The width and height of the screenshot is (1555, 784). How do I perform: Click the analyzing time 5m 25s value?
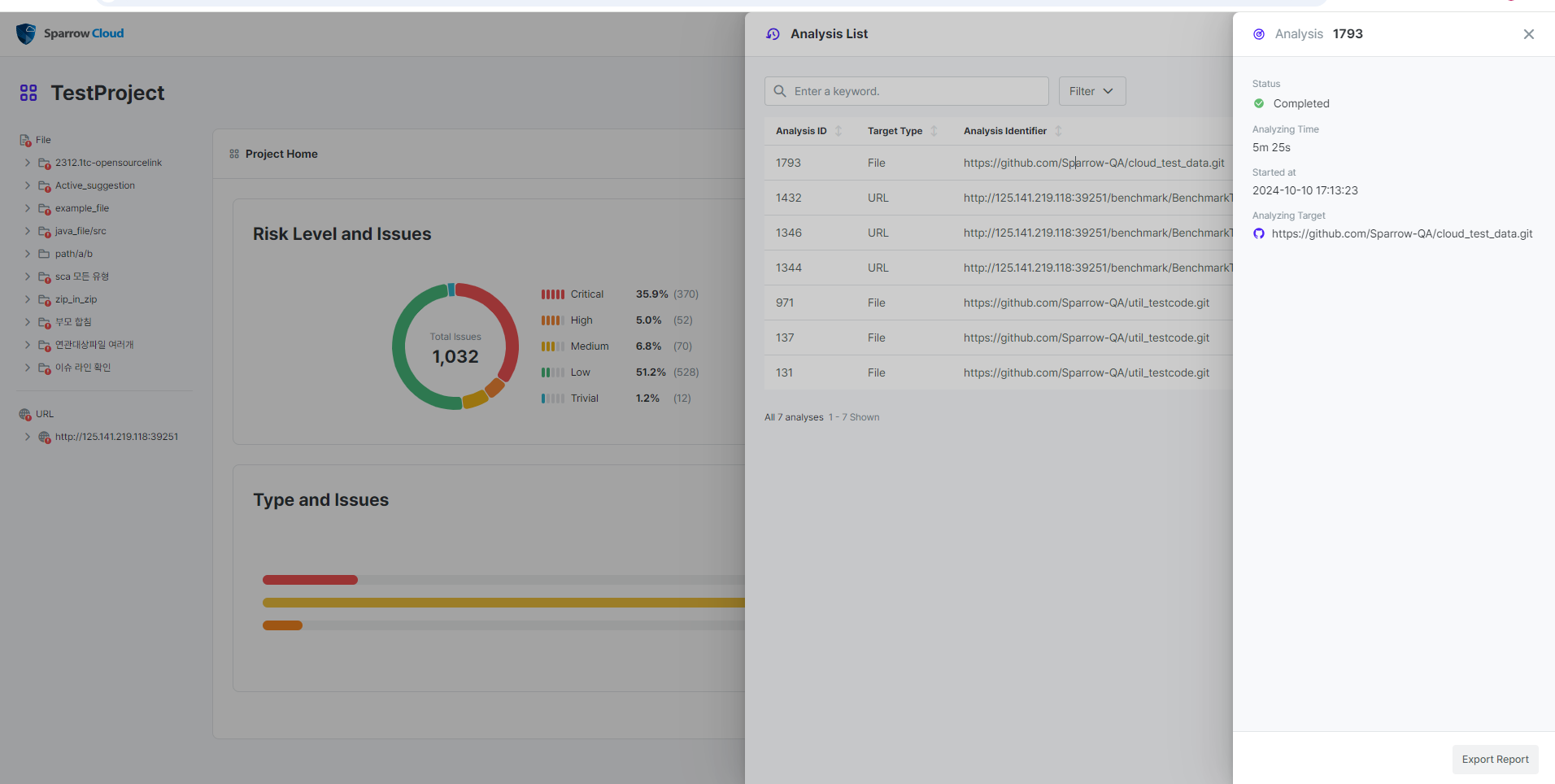pyautogui.click(x=1271, y=147)
